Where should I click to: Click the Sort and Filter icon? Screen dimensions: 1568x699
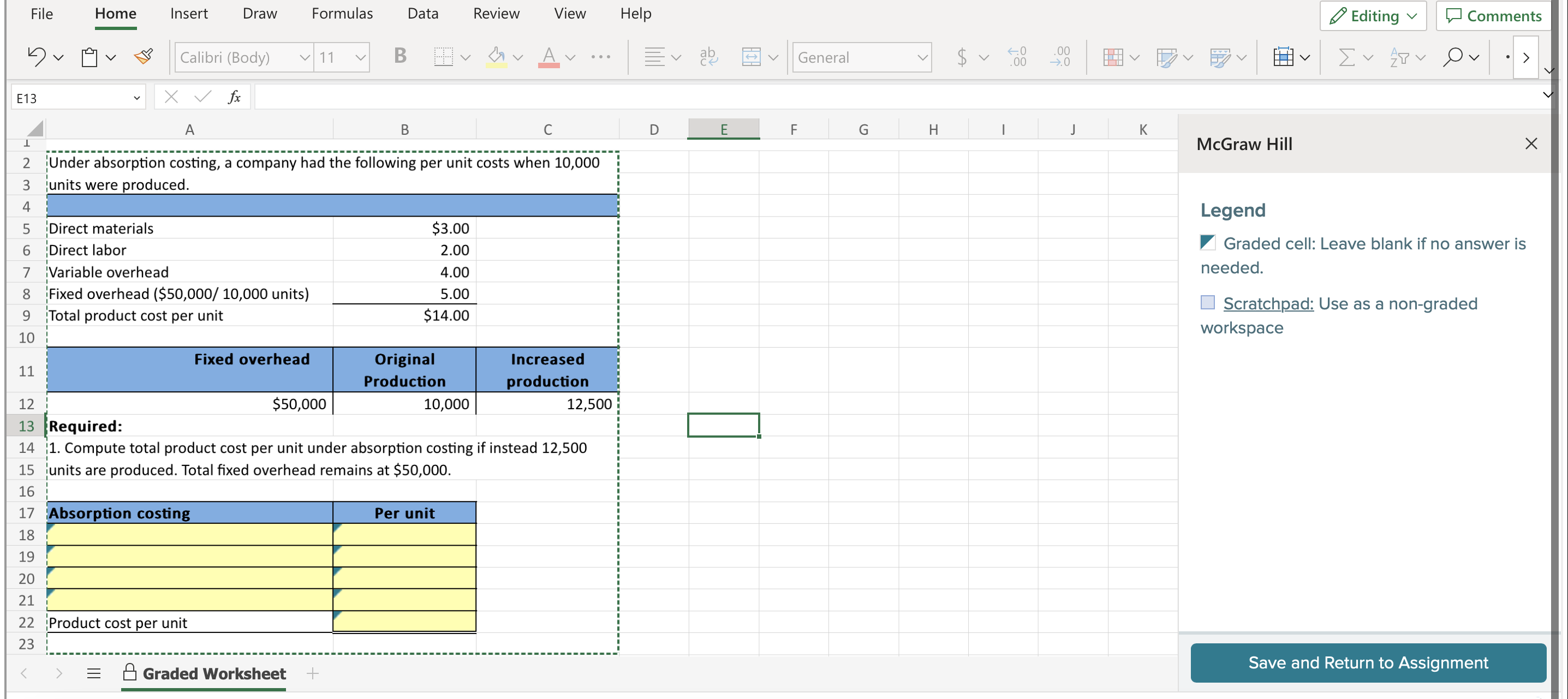(1399, 57)
